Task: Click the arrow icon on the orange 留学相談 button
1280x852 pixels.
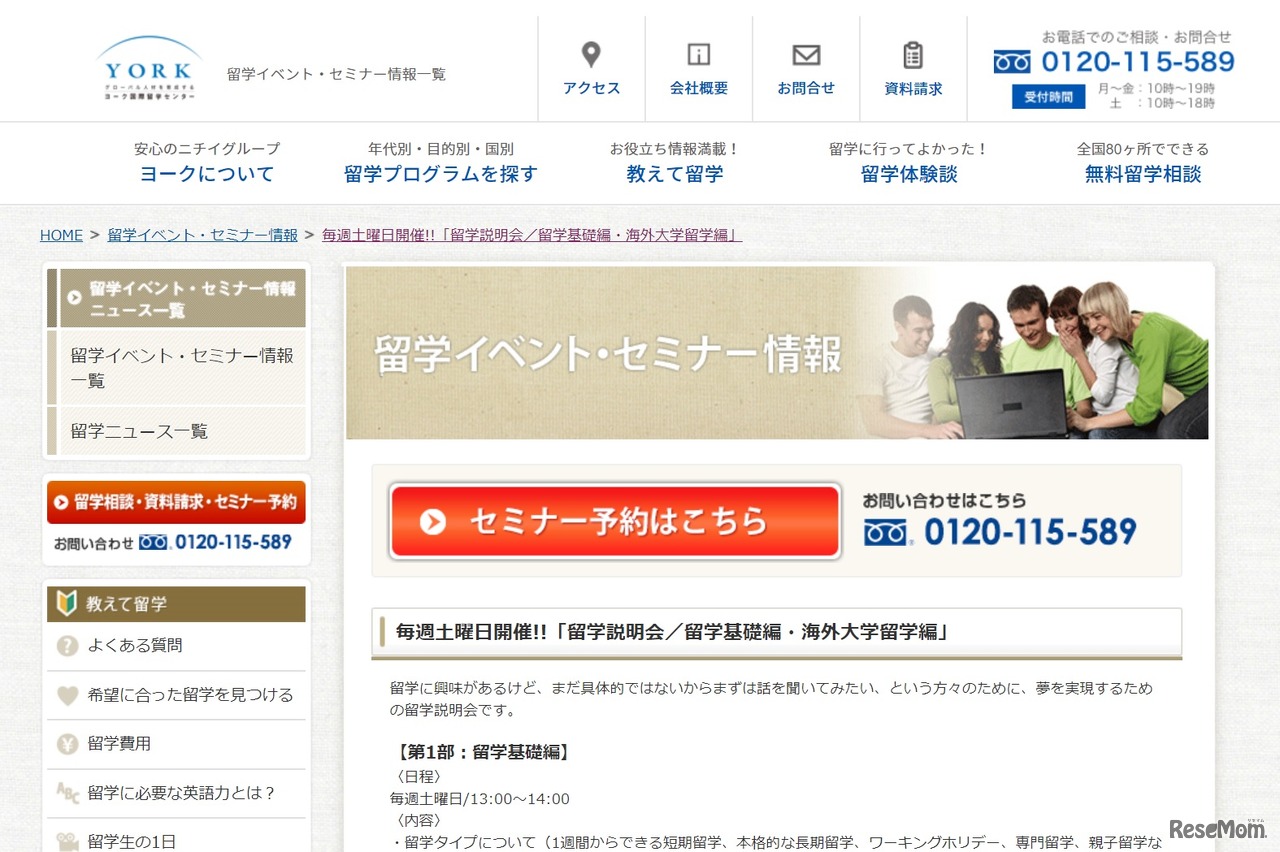Action: 61,502
